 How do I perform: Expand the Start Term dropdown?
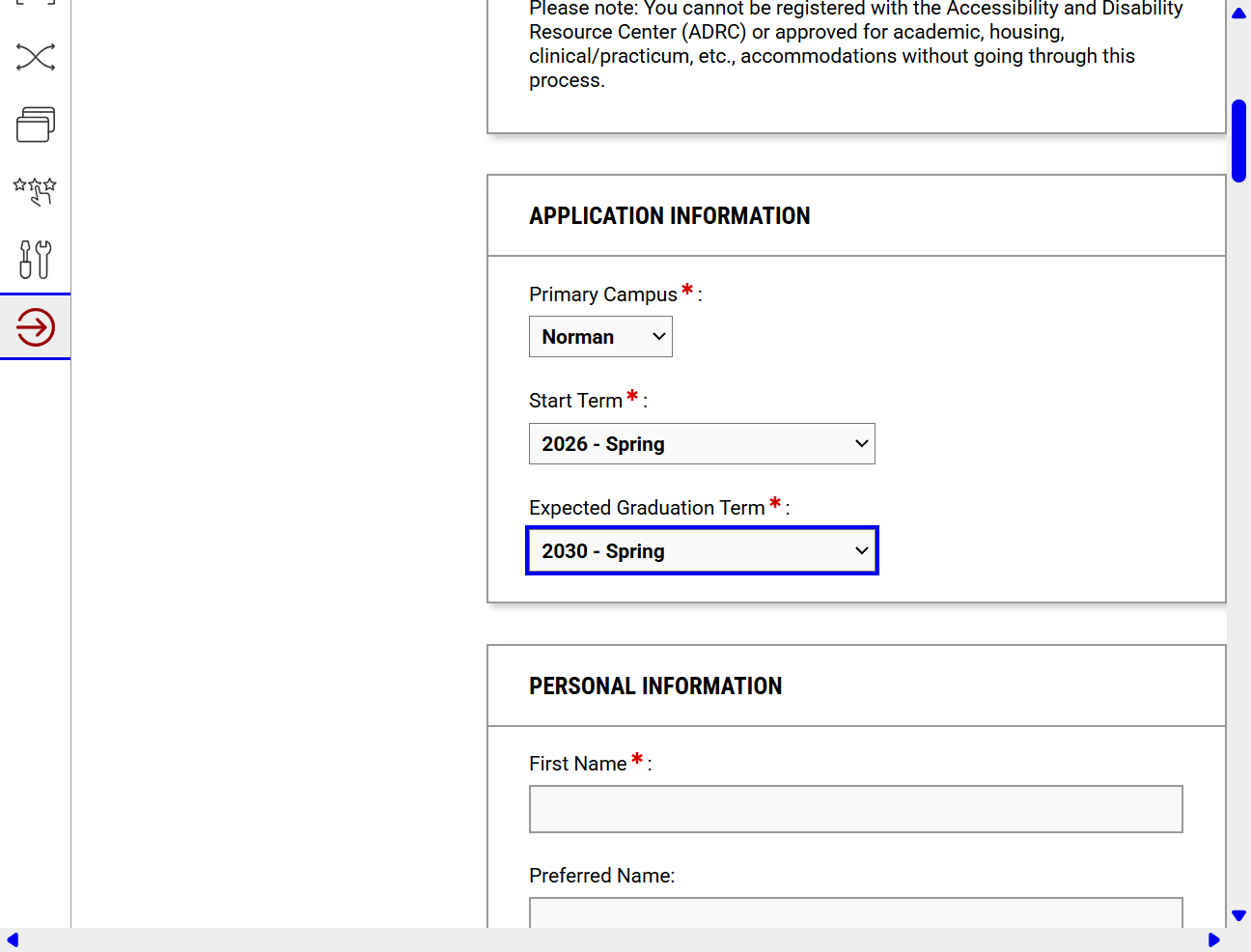[702, 444]
